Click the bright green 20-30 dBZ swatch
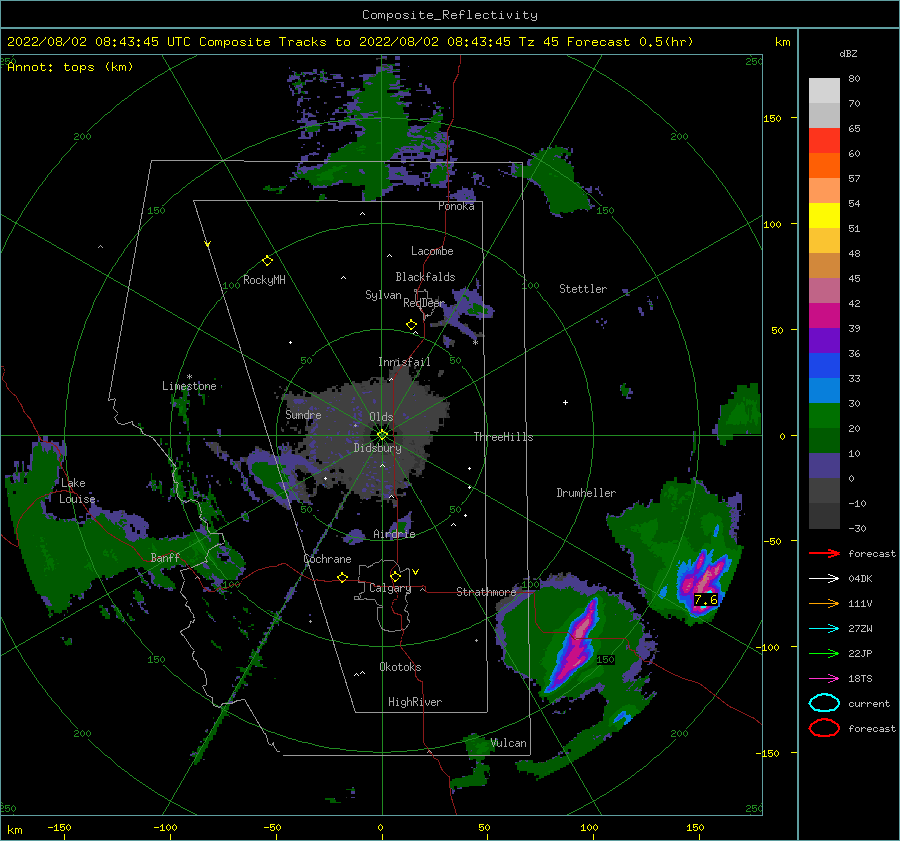This screenshot has height=841, width=900. (824, 415)
